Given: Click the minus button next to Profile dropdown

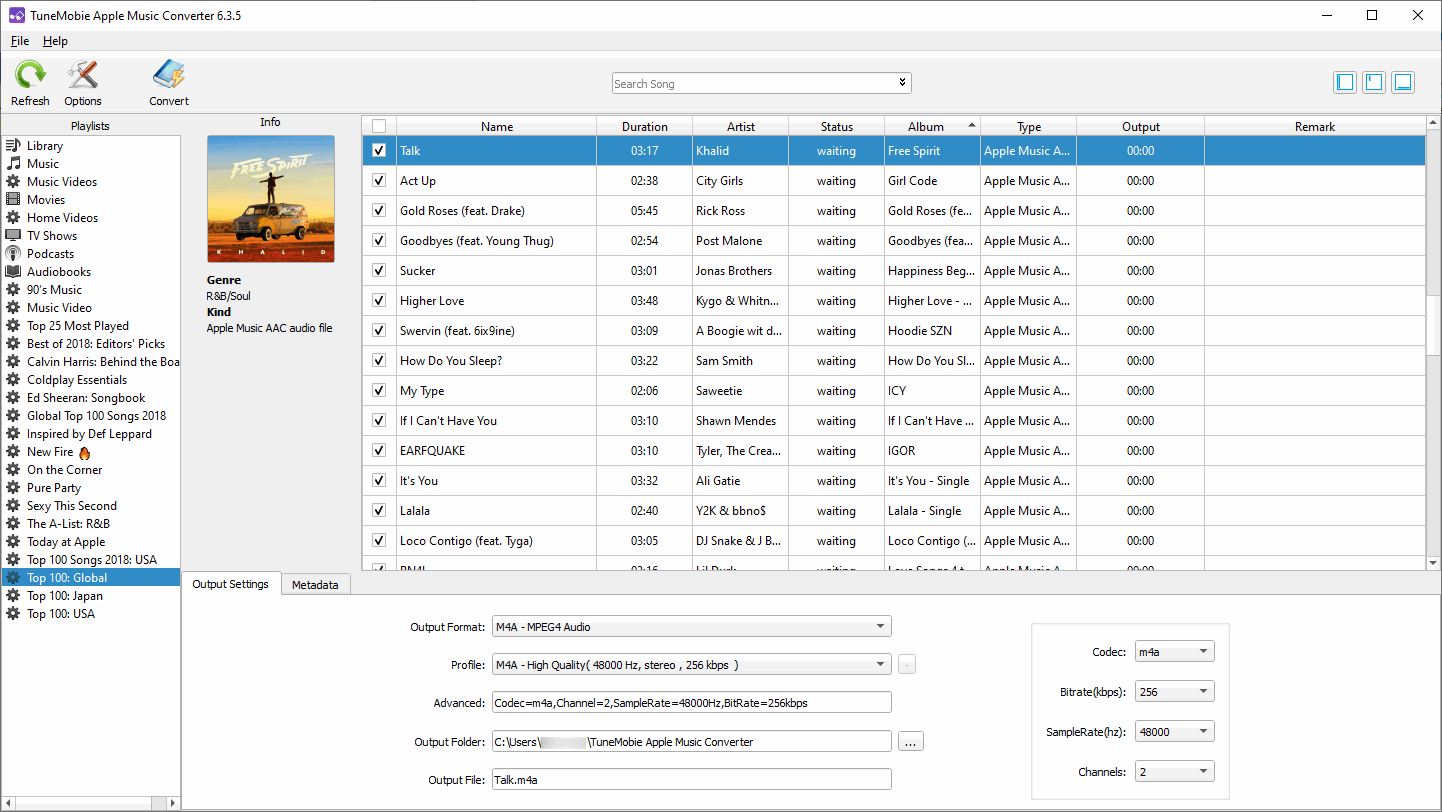Looking at the screenshot, I should coord(907,664).
